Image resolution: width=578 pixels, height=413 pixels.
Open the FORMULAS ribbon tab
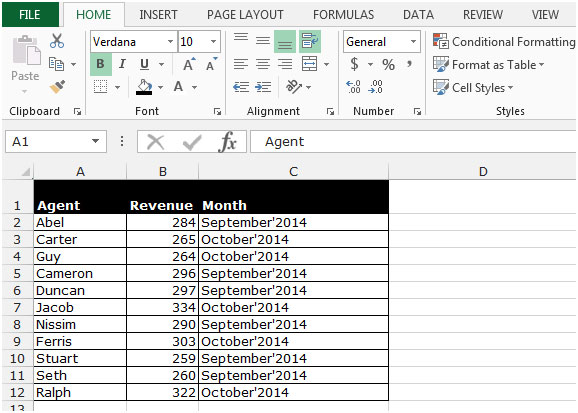[x=344, y=15]
